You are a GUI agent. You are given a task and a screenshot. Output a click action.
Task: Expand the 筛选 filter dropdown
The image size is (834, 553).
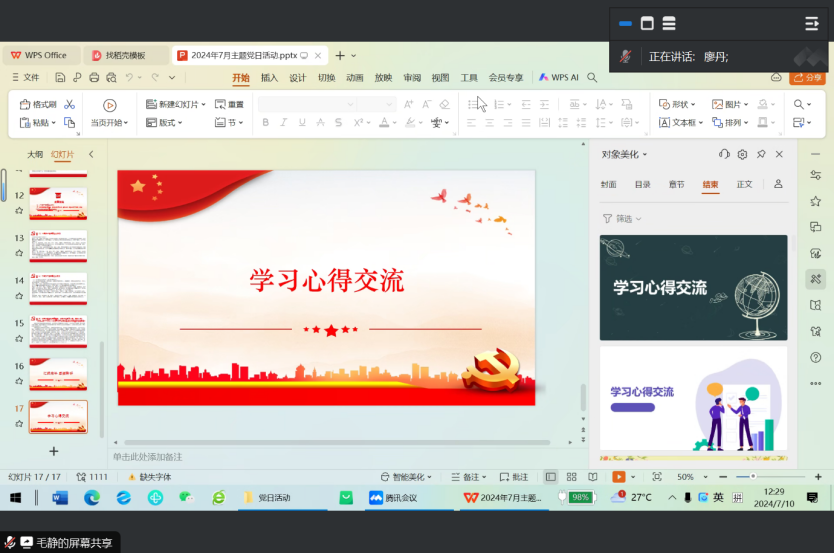click(622, 218)
